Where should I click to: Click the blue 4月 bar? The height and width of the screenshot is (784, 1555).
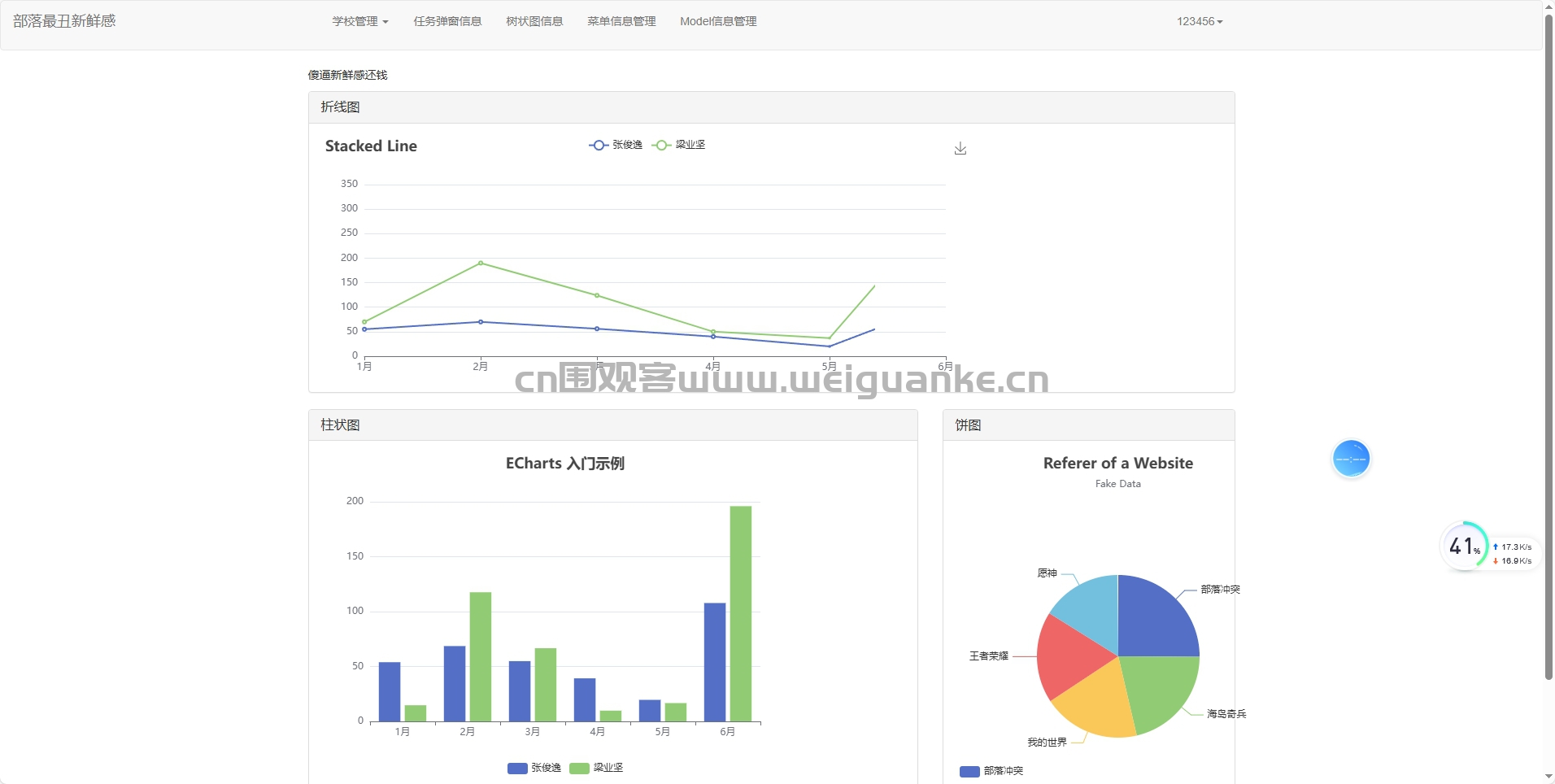pyautogui.click(x=585, y=700)
